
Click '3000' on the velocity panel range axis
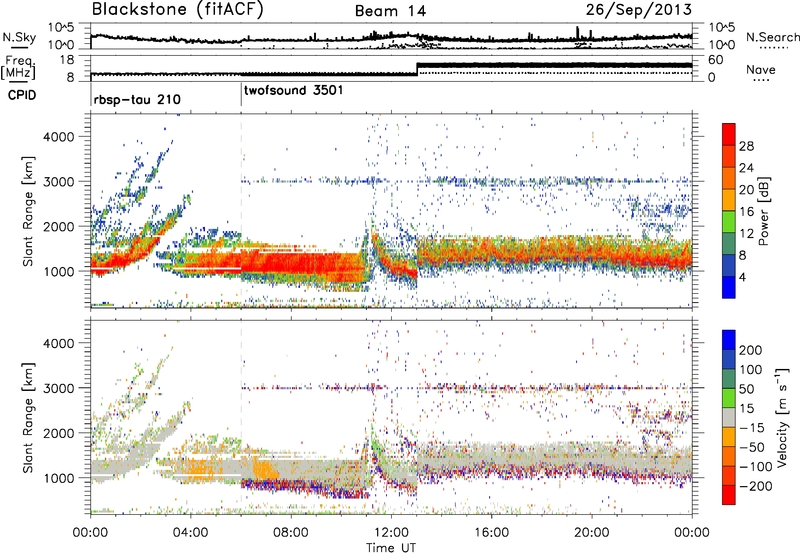[58, 388]
